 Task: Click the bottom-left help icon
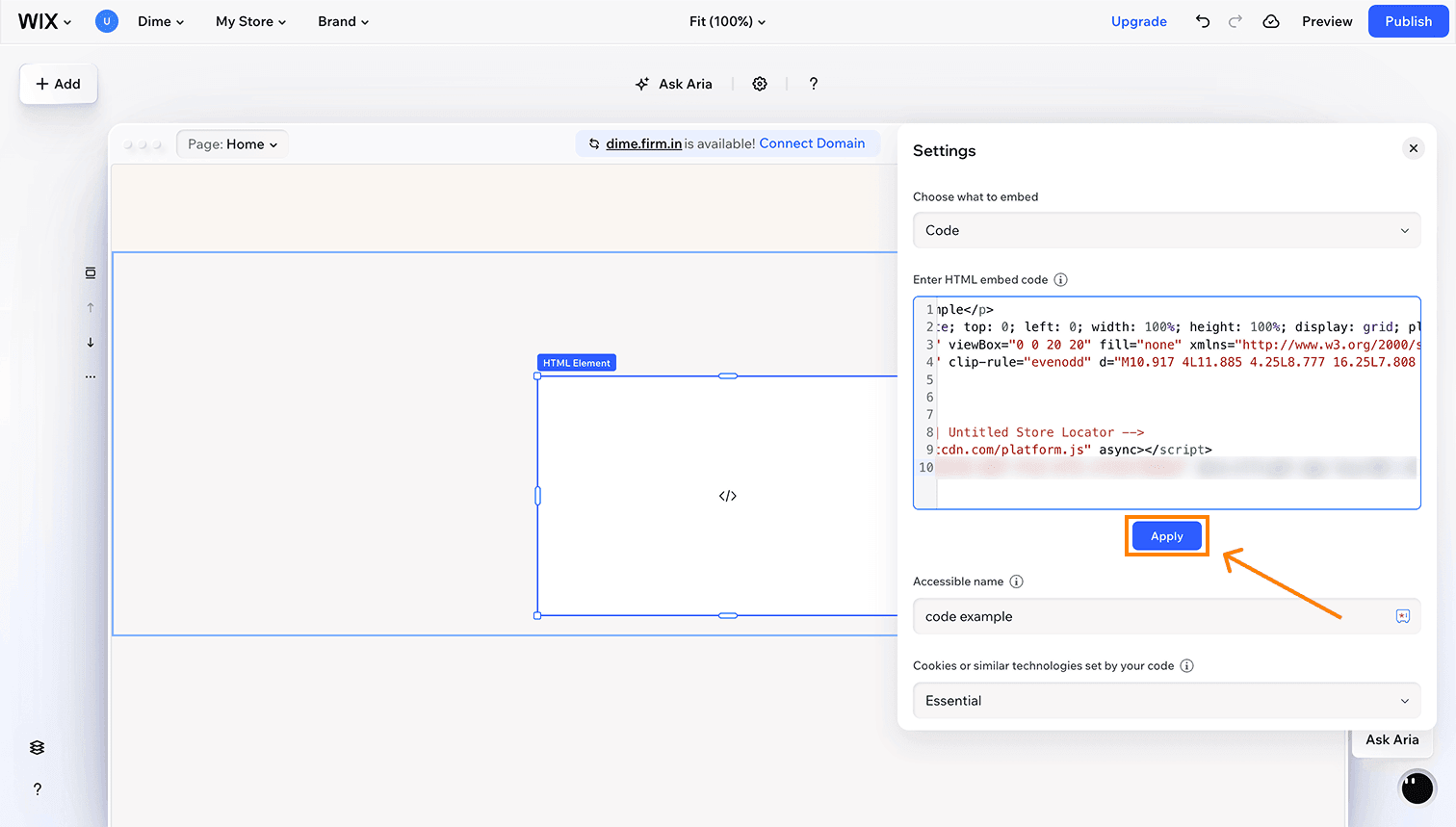[x=38, y=789]
